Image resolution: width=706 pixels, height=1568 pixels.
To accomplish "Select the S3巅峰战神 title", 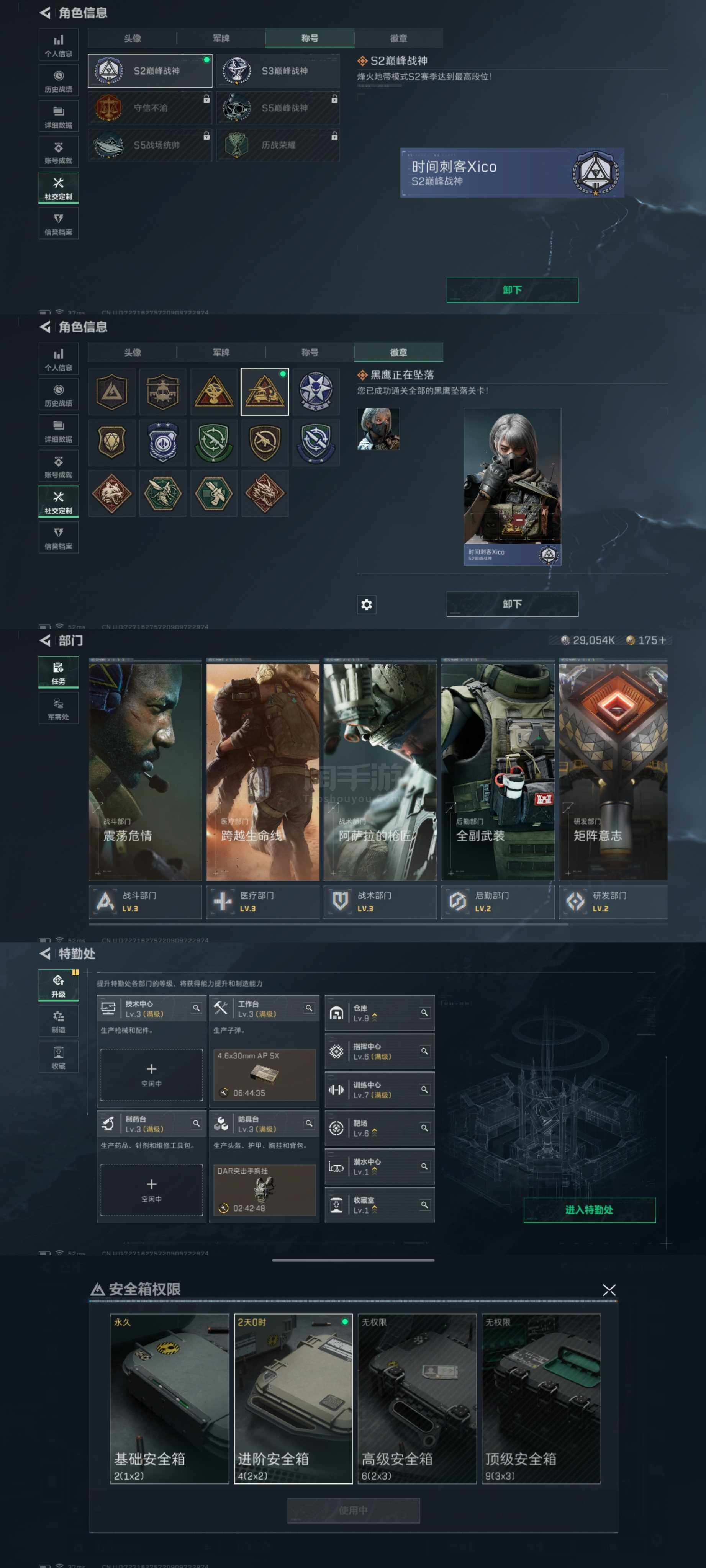I will [278, 71].
